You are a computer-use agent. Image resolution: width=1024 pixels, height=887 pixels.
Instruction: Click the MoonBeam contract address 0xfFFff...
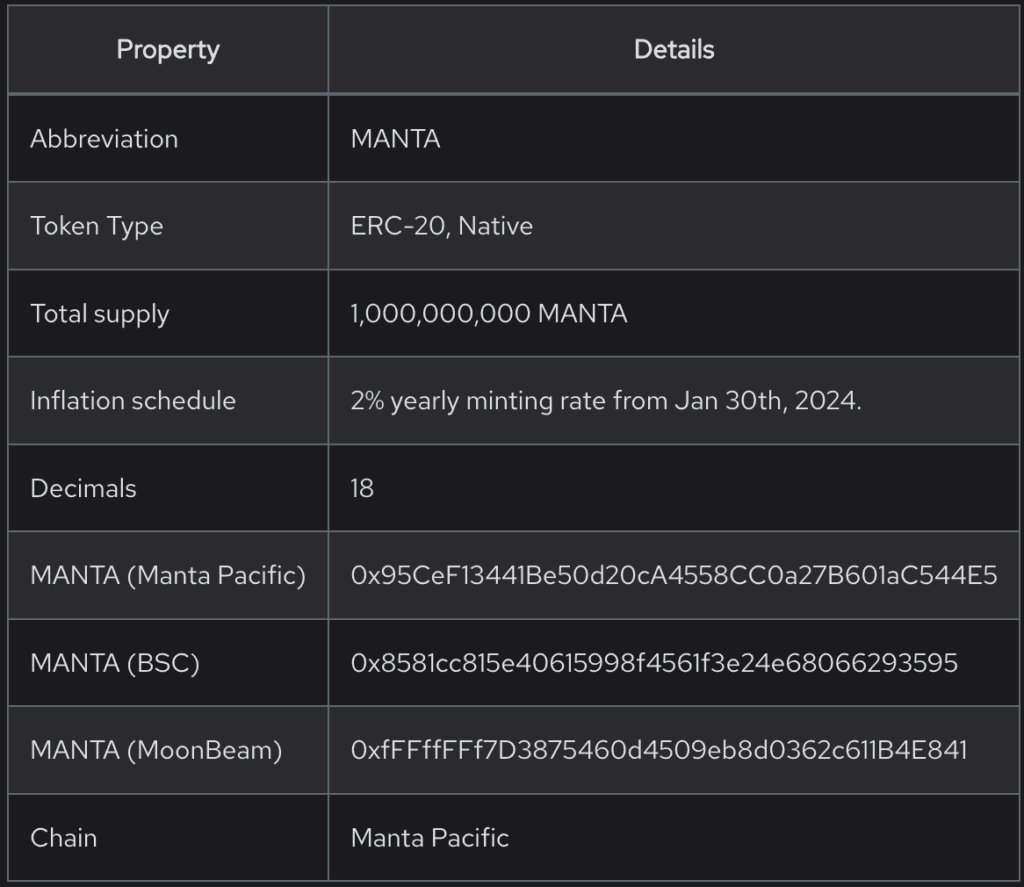pos(659,750)
